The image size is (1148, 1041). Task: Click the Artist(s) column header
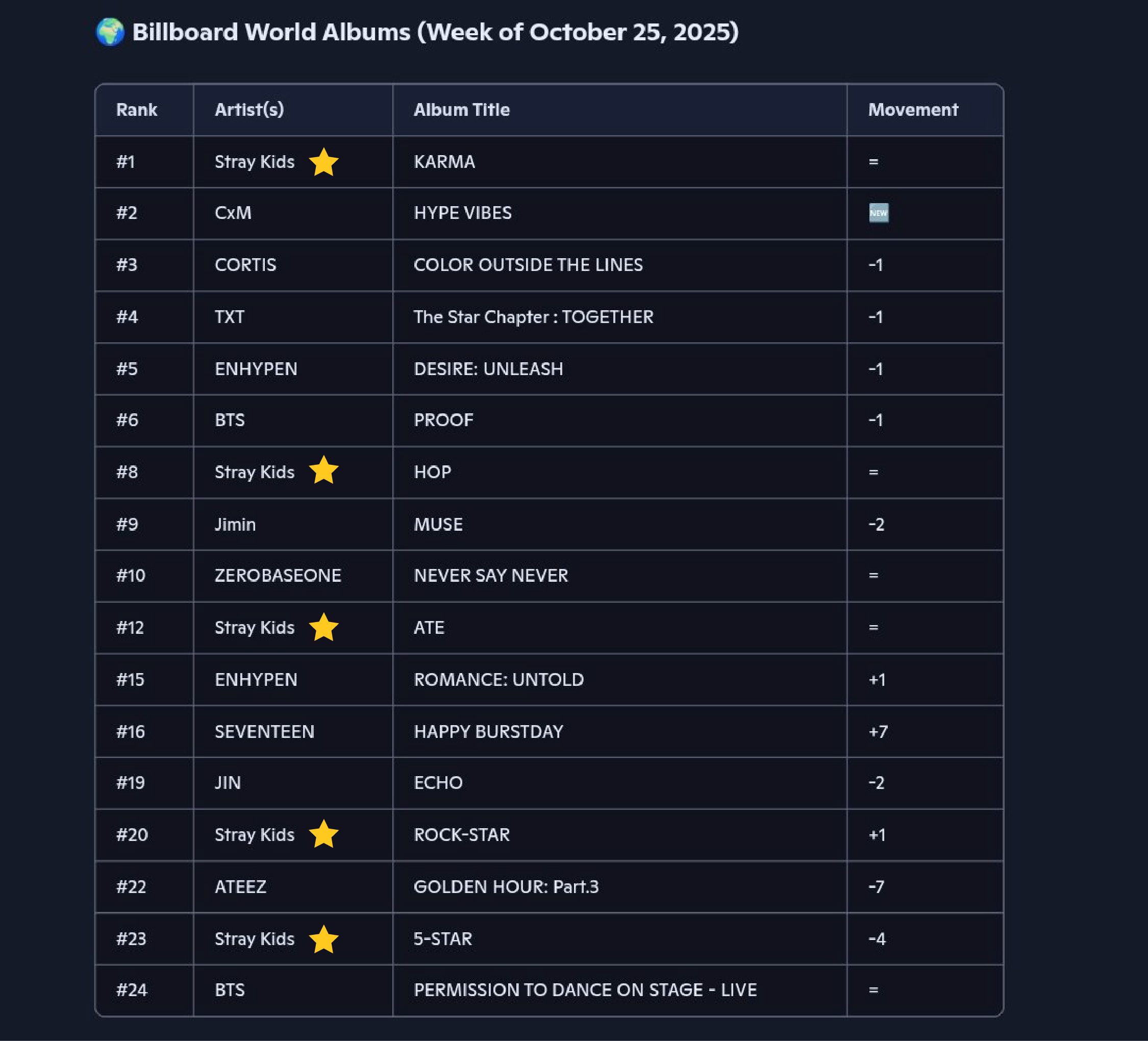(249, 110)
